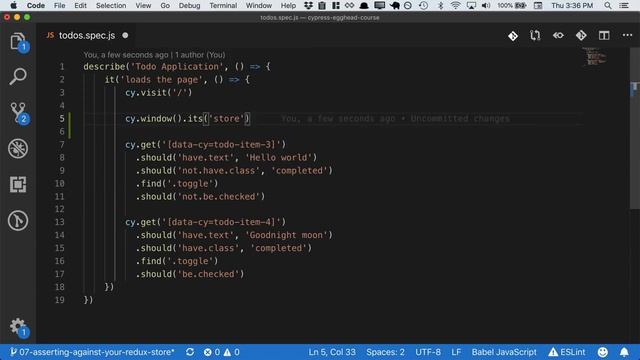Change file encoding UTF-8
The width and height of the screenshot is (640, 360).
428,352
